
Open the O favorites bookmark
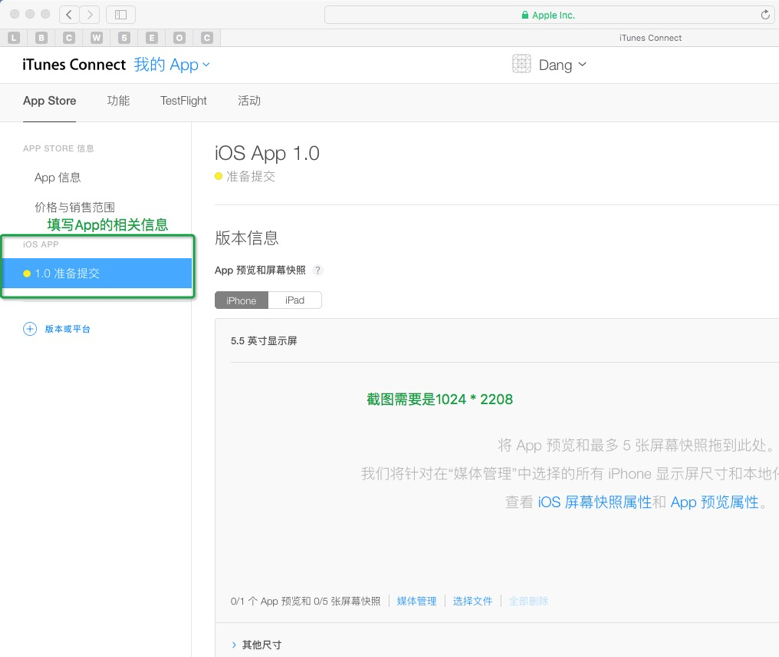[x=179, y=37]
